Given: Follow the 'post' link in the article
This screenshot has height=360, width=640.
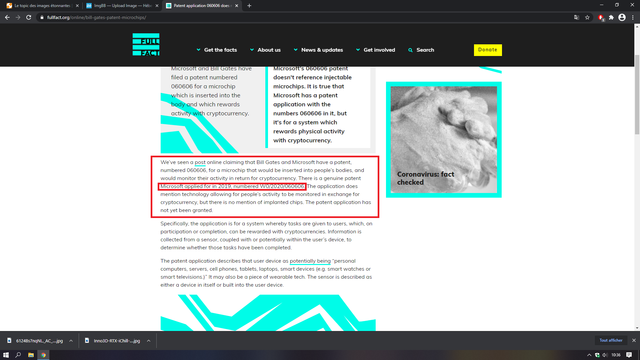Looking at the screenshot, I should [200, 162].
